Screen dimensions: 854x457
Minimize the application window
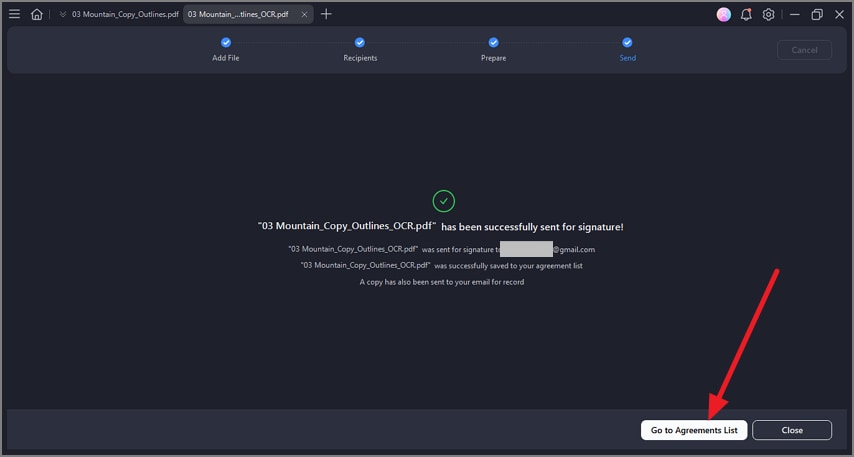tap(795, 15)
